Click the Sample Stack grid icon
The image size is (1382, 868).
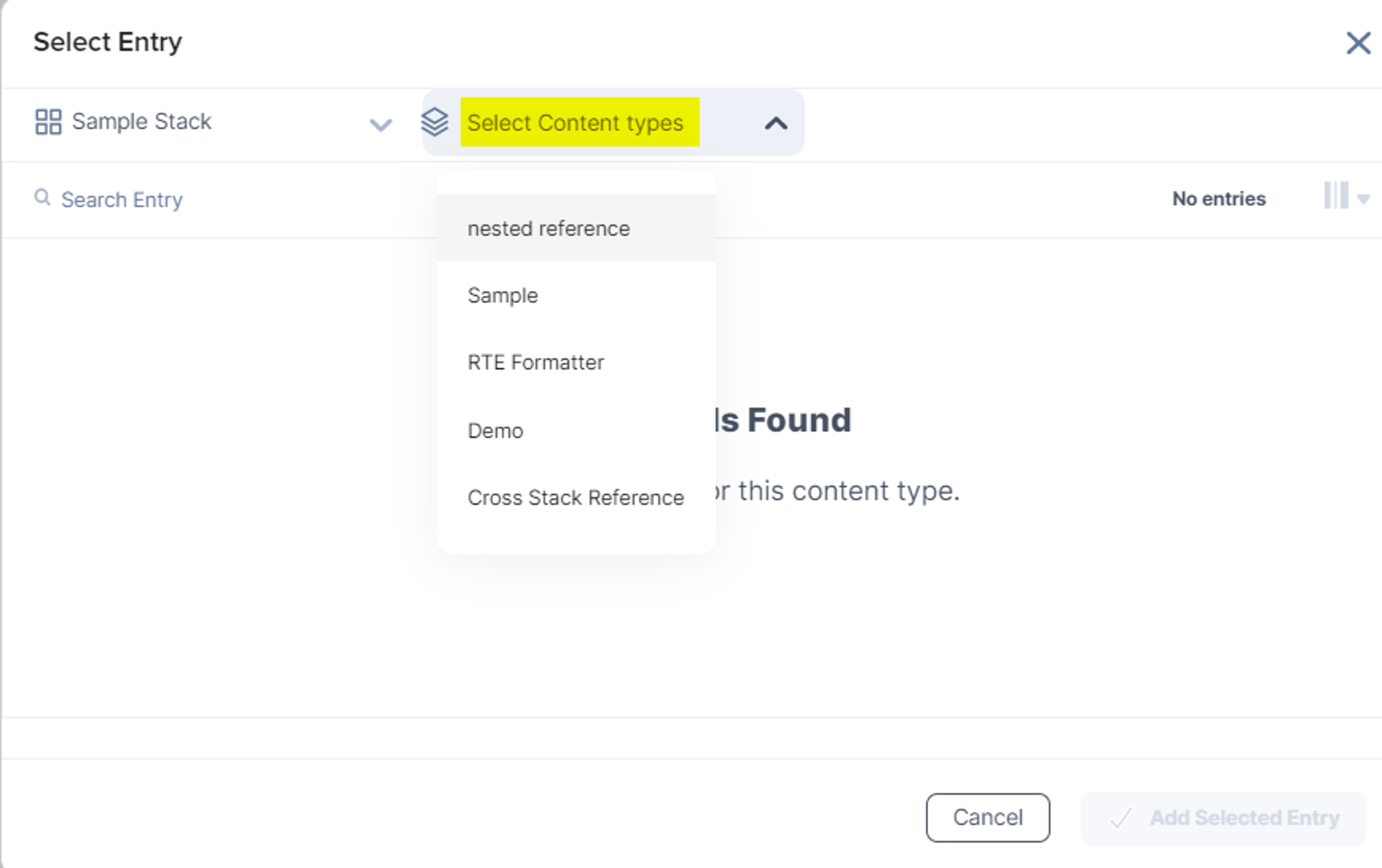pos(48,122)
